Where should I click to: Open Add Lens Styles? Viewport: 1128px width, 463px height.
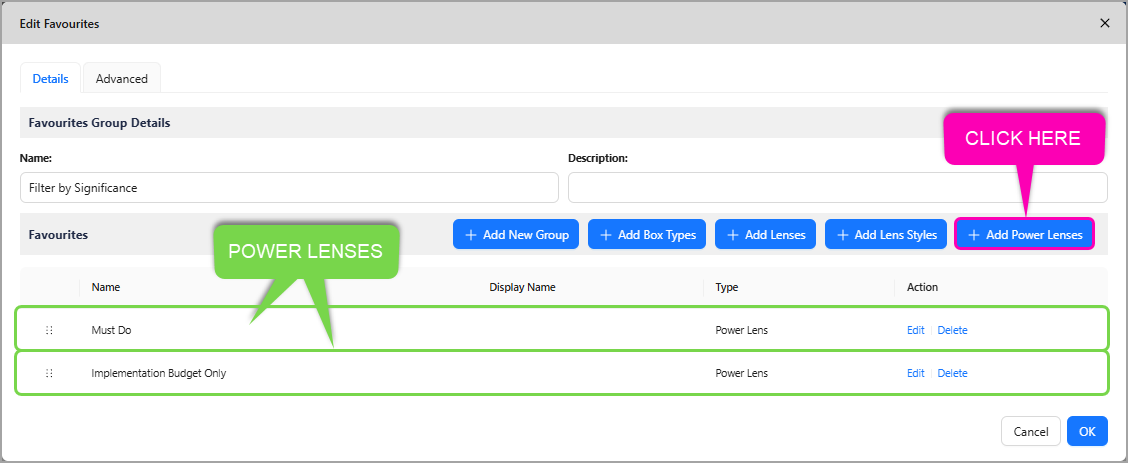tap(886, 234)
